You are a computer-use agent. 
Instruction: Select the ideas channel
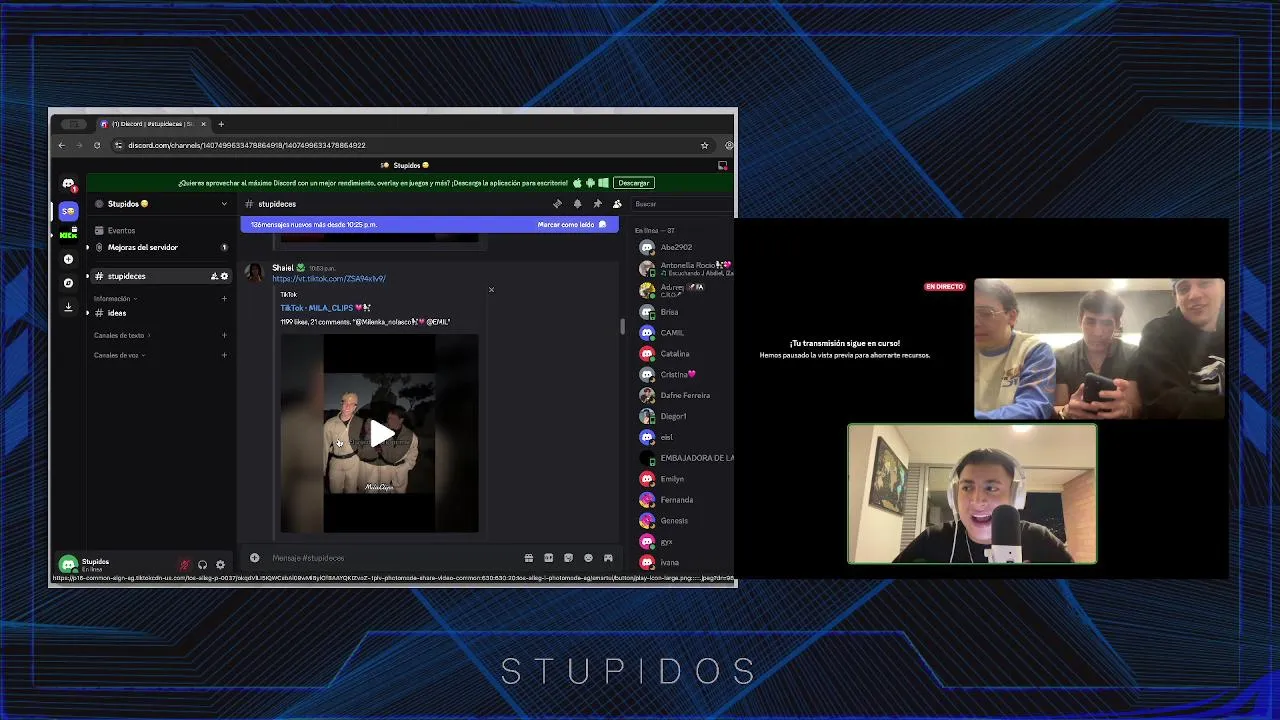[160, 313]
